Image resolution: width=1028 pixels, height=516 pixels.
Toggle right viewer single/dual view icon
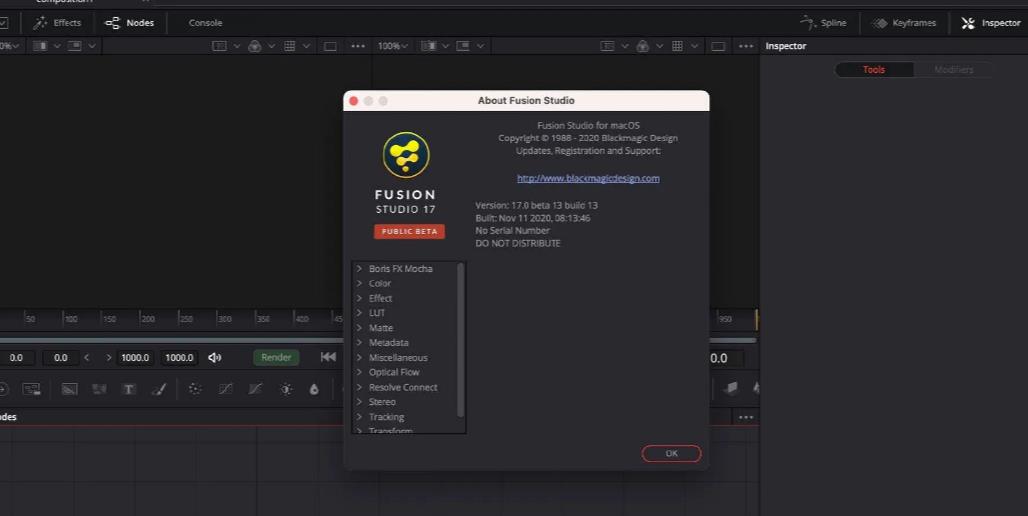(719, 46)
